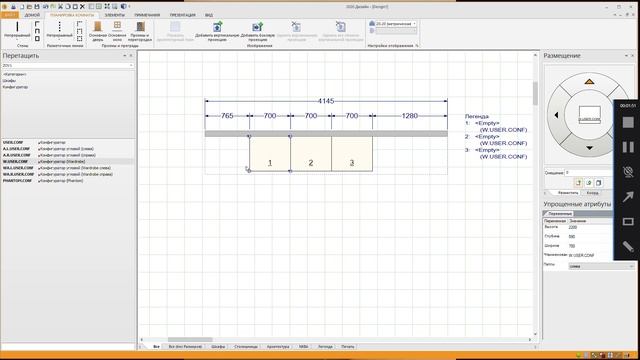Switch to the Разместить tab
Viewport: 640px width, 360px height.
[x=568, y=193]
